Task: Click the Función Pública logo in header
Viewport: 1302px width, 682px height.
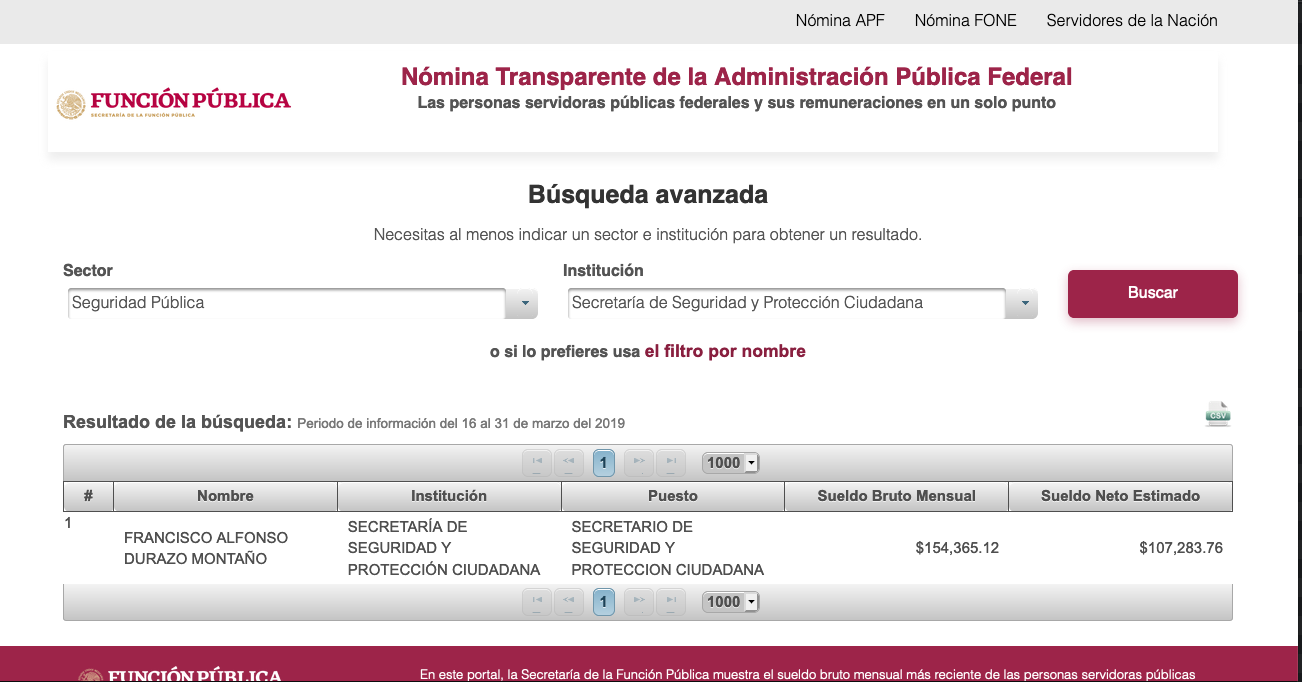Action: click(x=174, y=104)
